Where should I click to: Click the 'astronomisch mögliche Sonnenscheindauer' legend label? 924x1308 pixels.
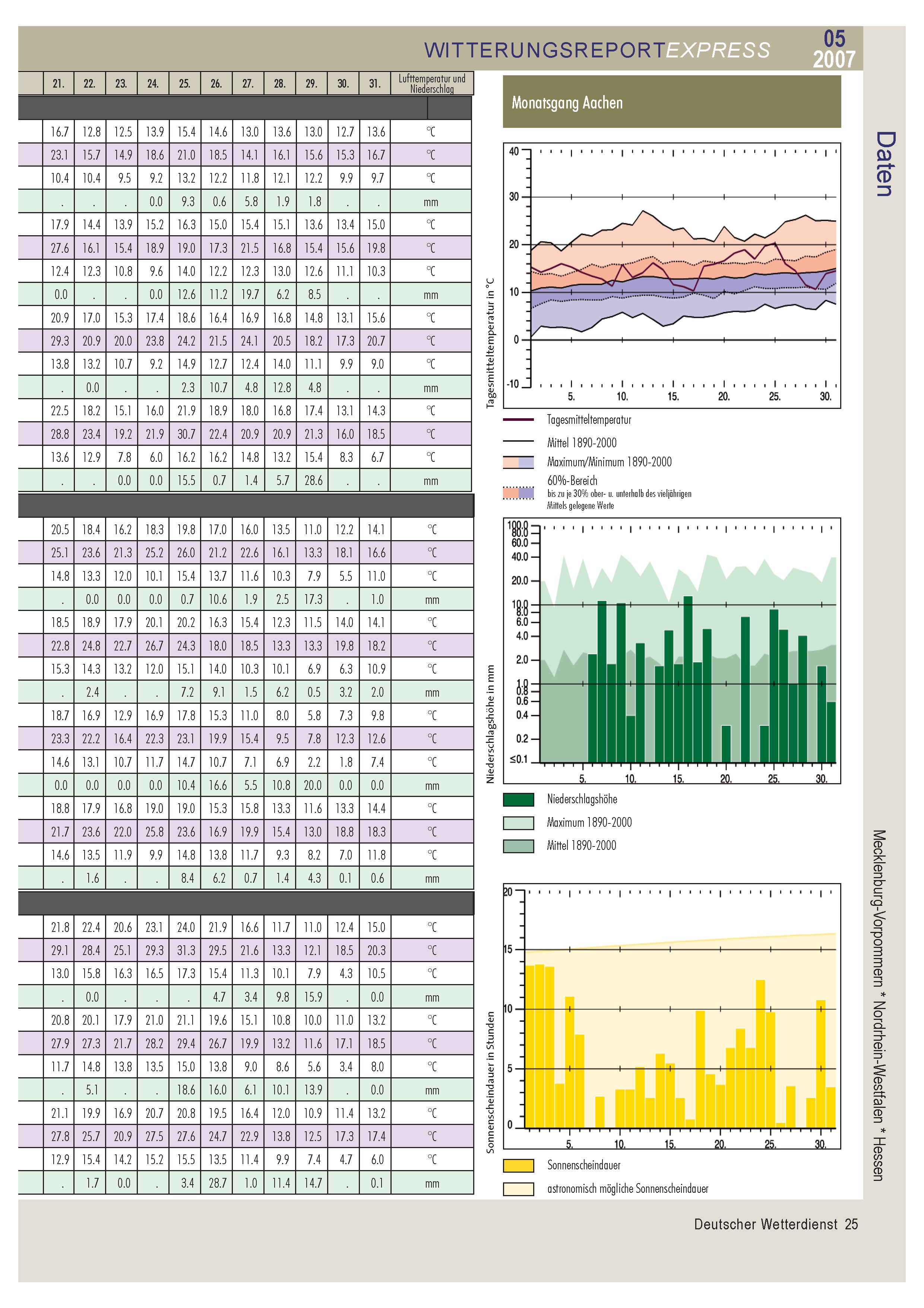point(627,1188)
